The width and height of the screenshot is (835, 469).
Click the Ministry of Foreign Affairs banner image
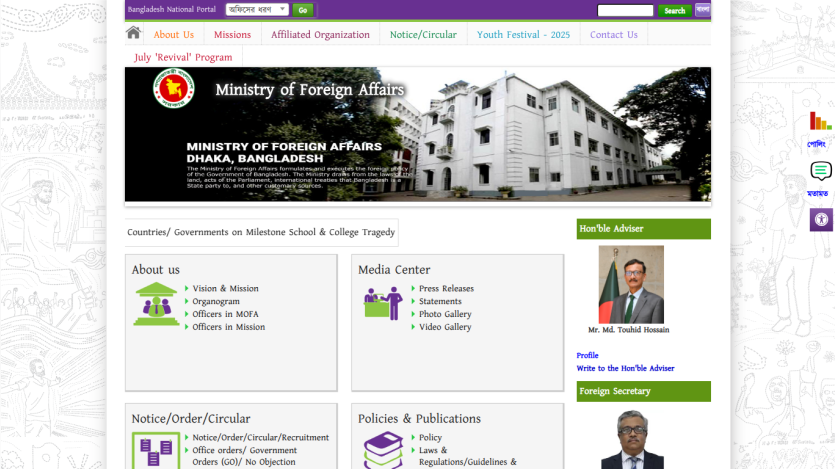point(418,134)
